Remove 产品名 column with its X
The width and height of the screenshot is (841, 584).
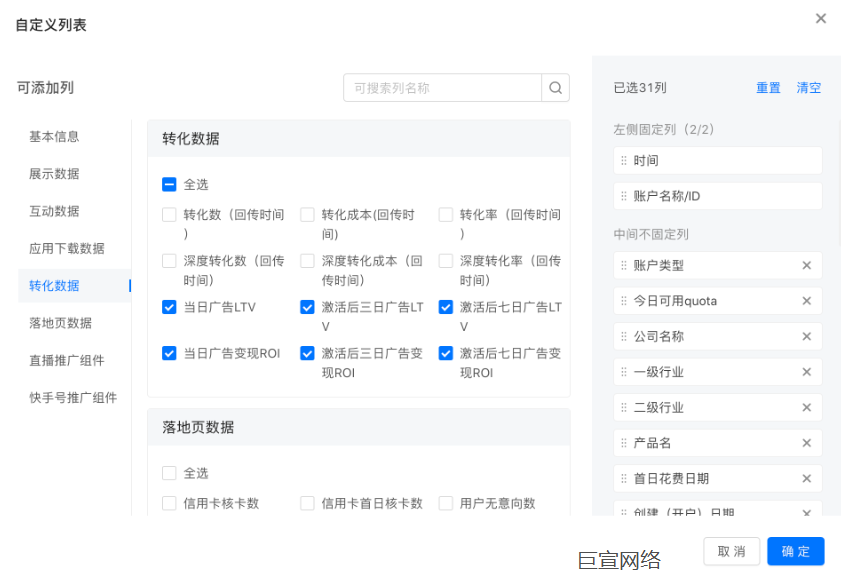tap(806, 443)
